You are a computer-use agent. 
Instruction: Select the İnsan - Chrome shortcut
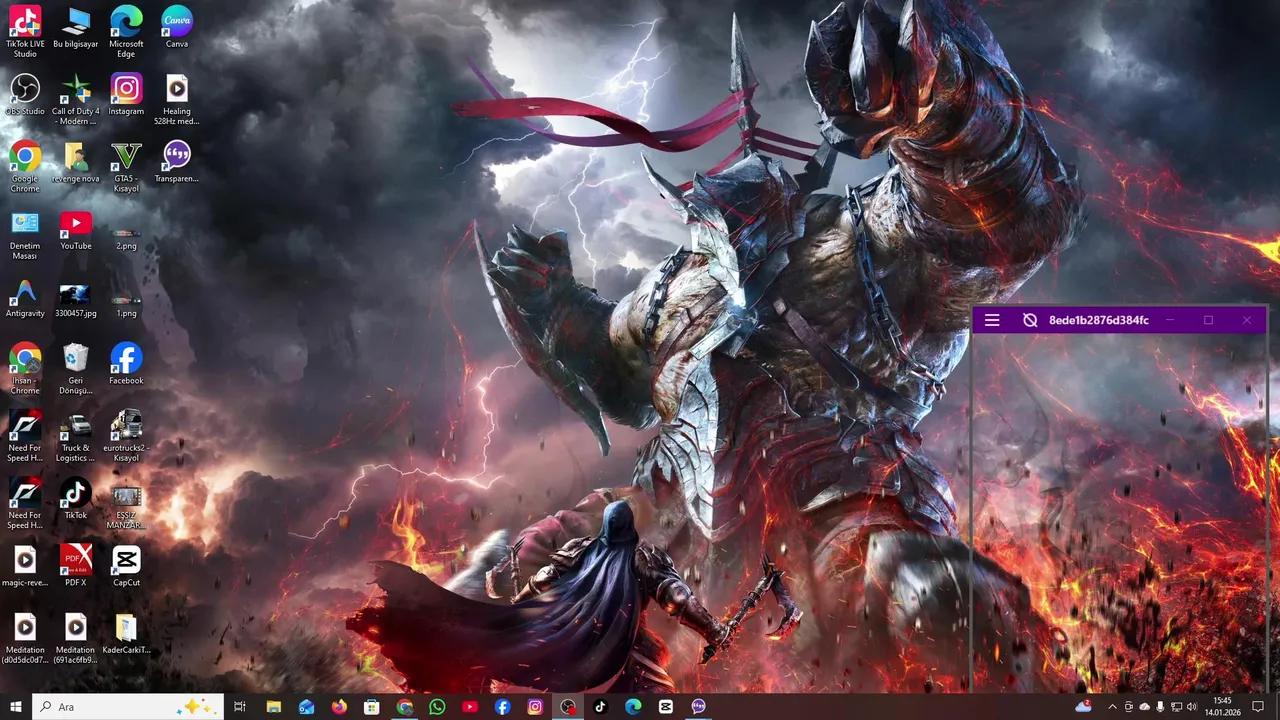click(25, 368)
